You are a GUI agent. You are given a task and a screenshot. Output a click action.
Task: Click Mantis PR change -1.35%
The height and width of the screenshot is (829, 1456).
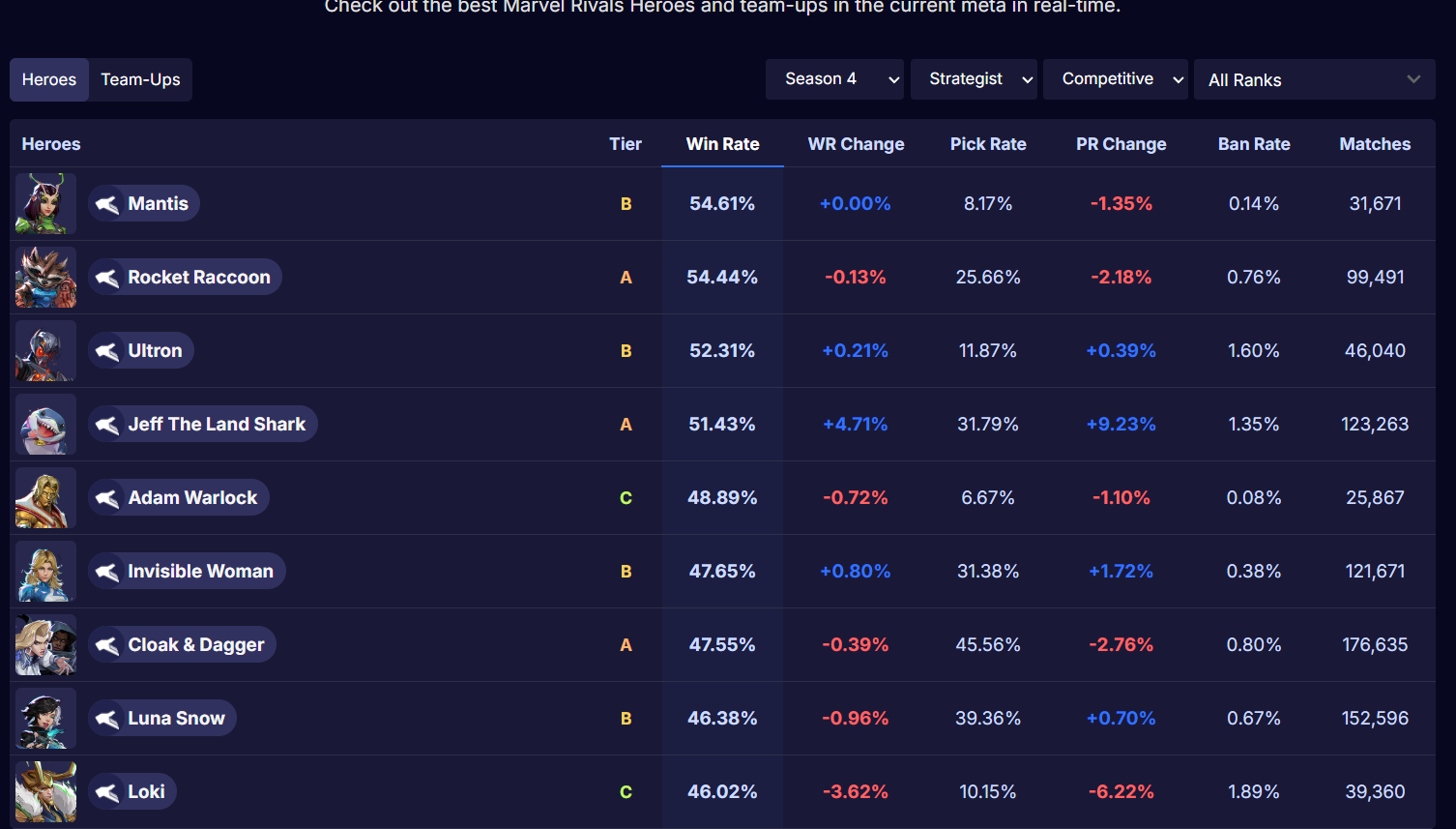[1121, 203]
